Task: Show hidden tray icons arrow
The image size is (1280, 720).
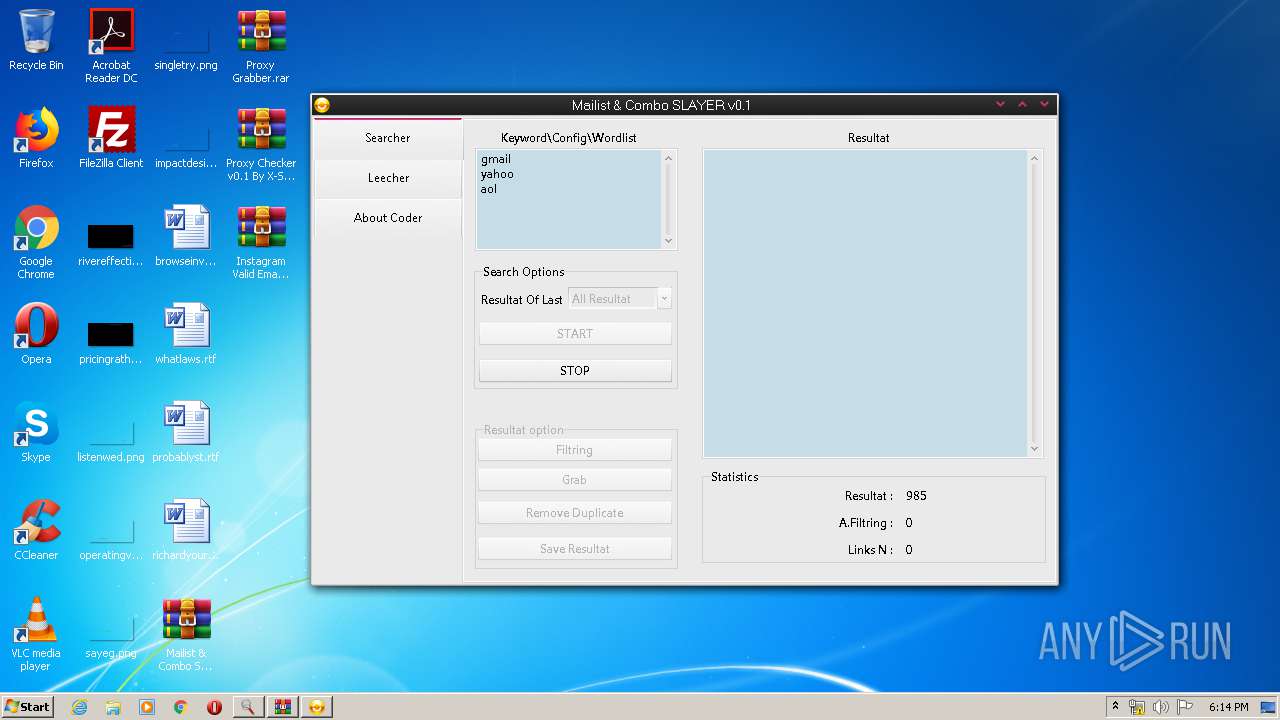Action: click(x=1115, y=707)
